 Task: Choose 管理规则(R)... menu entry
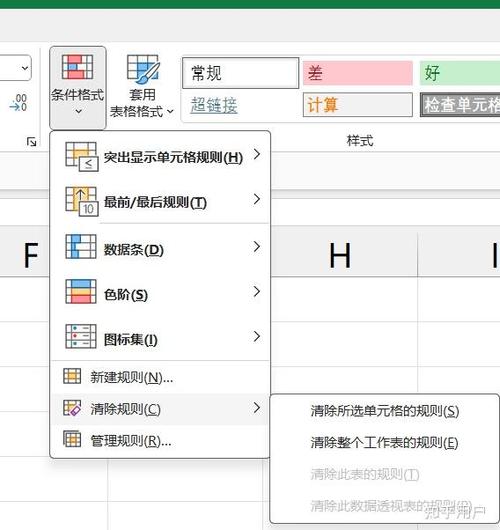point(160,441)
